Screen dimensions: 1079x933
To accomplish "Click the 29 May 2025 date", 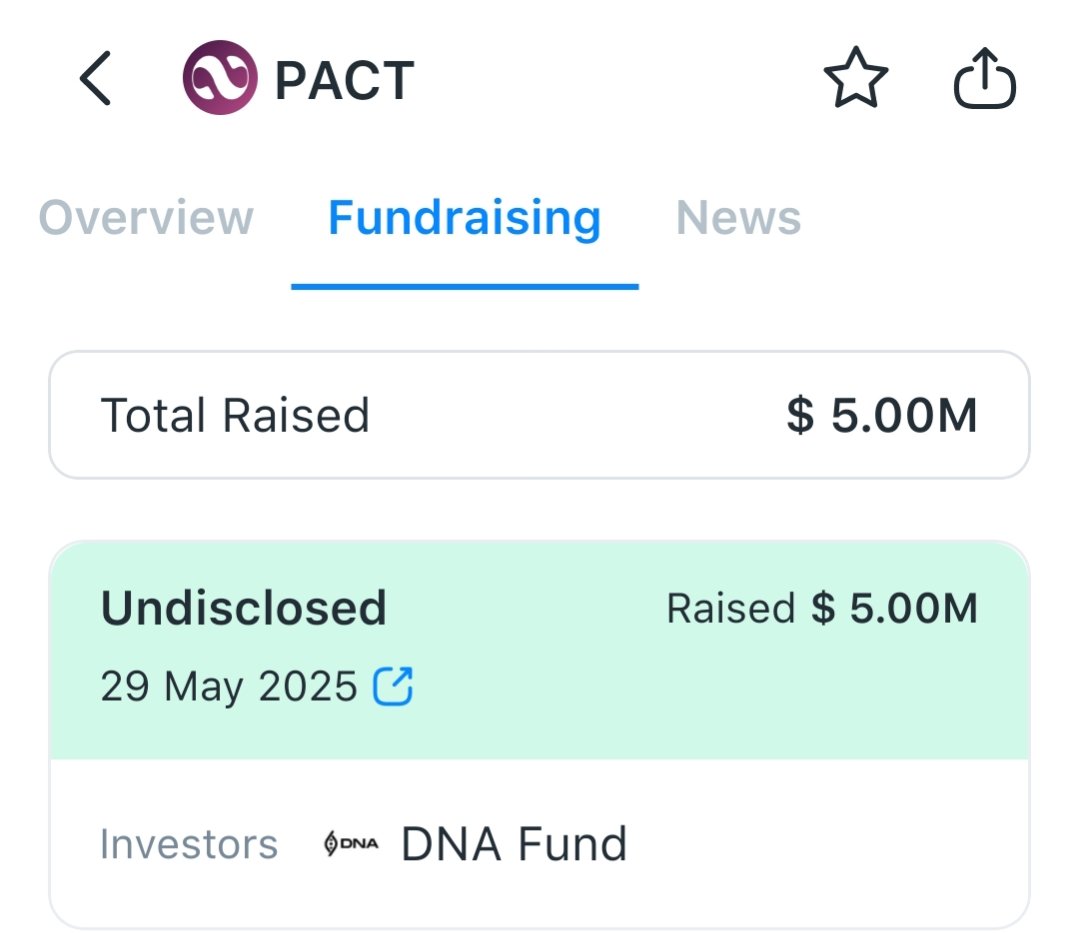I will coord(228,687).
